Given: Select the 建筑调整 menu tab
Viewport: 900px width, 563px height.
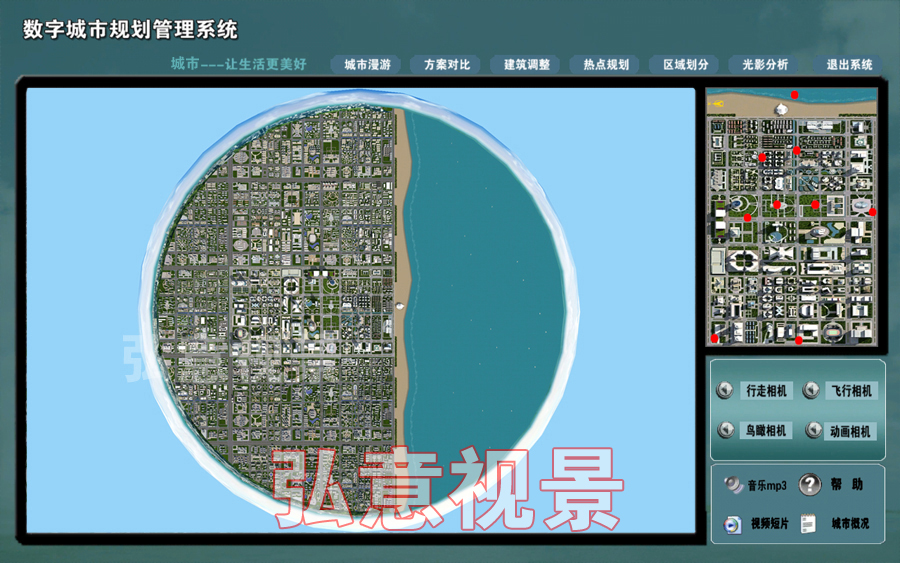Looking at the screenshot, I should tap(526, 65).
